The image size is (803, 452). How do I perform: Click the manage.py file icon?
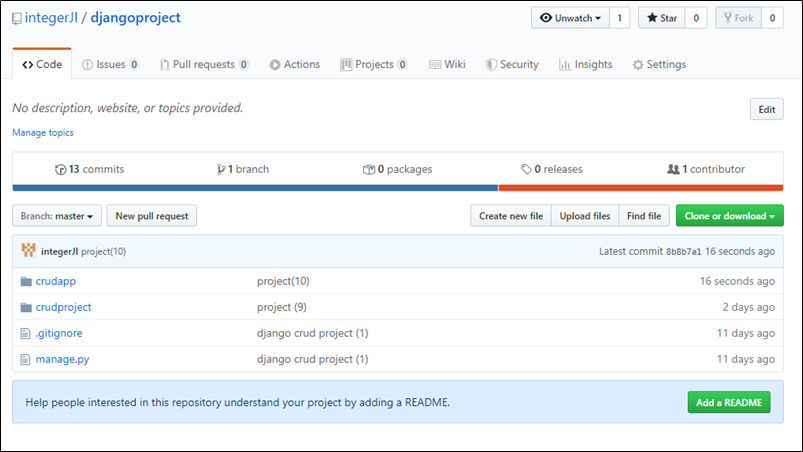[25, 360]
